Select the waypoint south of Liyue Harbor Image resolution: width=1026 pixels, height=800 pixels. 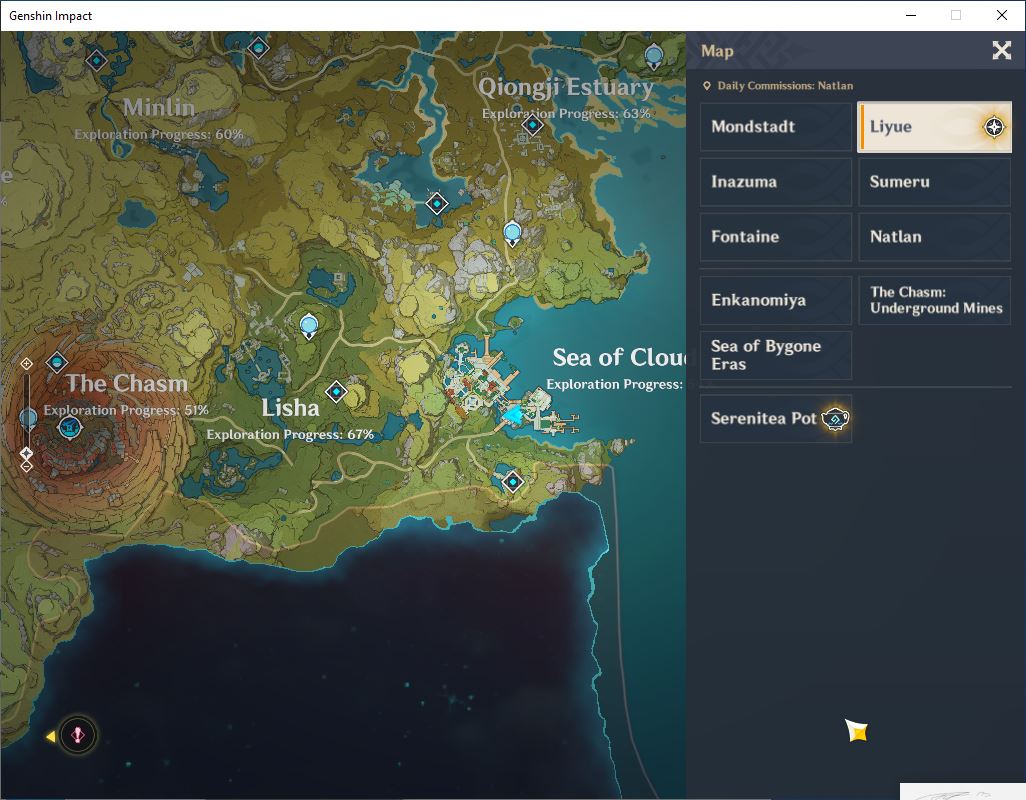click(x=512, y=482)
